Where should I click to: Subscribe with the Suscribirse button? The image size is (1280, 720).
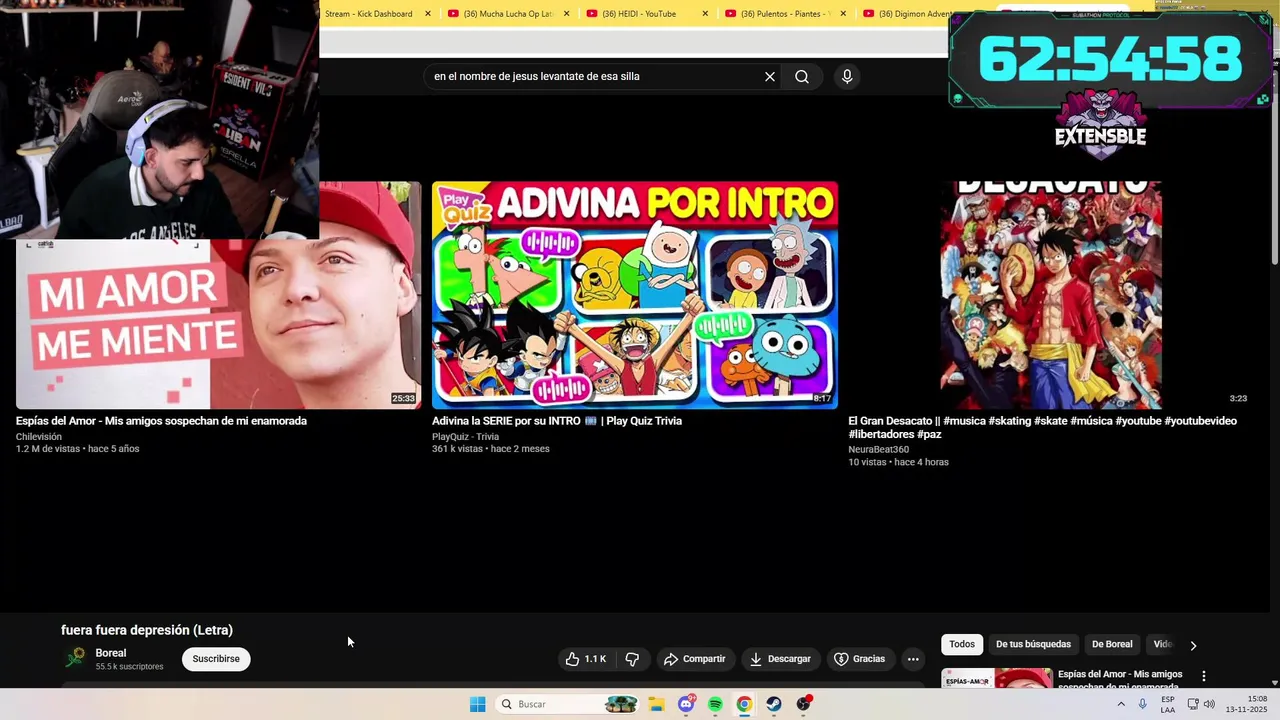(x=216, y=659)
